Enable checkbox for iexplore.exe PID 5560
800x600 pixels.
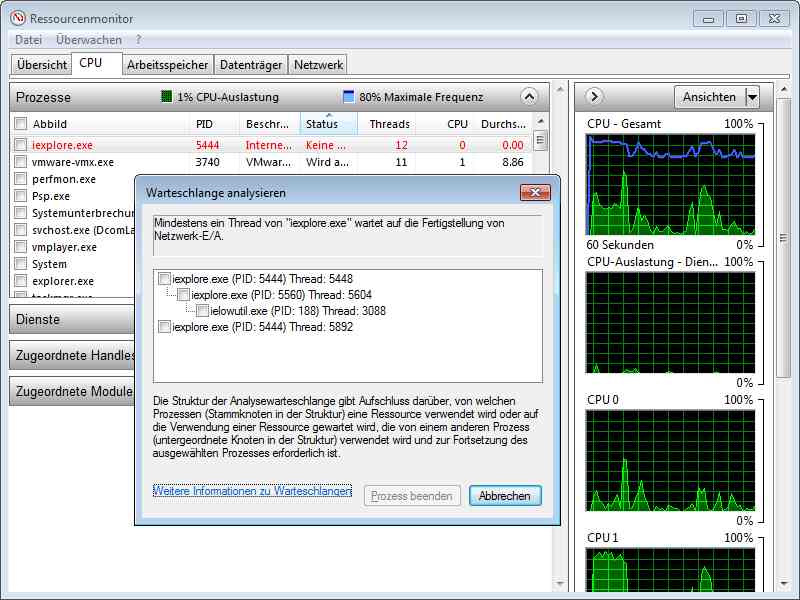pos(184,295)
